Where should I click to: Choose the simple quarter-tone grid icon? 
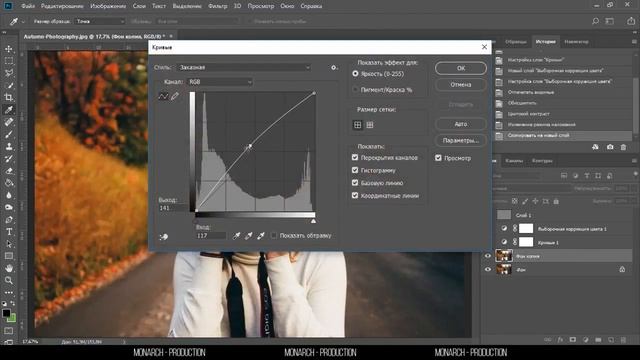(x=358, y=125)
